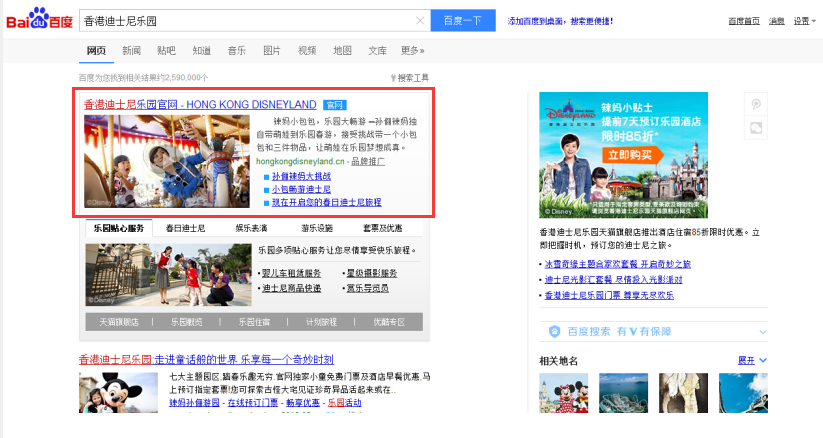The height and width of the screenshot is (438, 823).
Task: Open the Mickey and Minnie related place thumbnail
Action: tap(564, 393)
